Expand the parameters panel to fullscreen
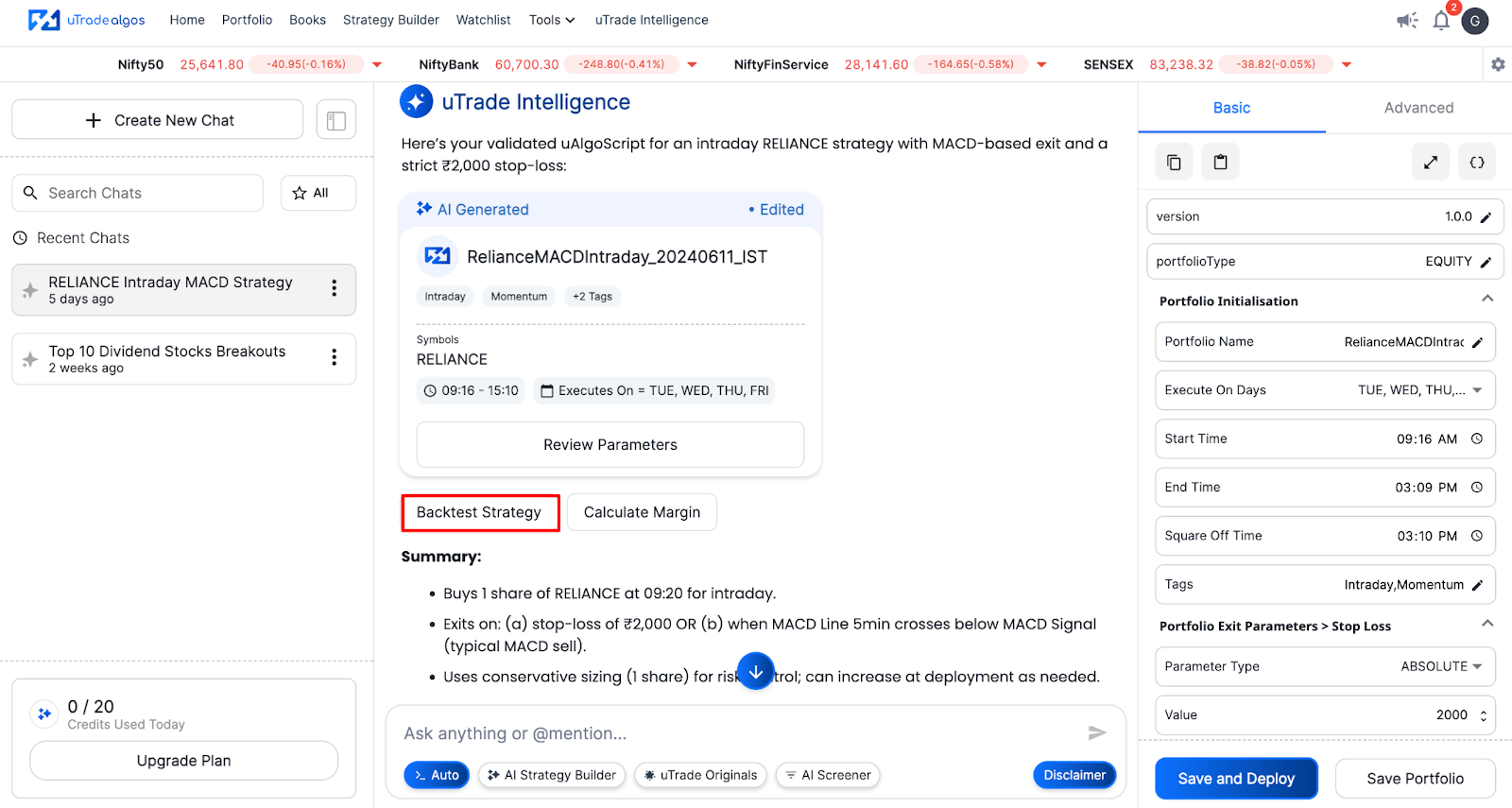 [1431, 163]
